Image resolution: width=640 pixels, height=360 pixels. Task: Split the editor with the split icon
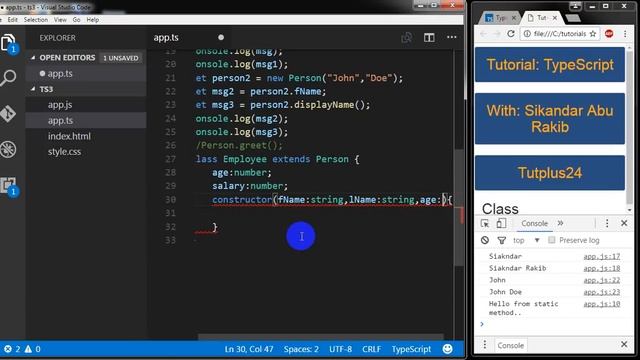(x=429, y=38)
